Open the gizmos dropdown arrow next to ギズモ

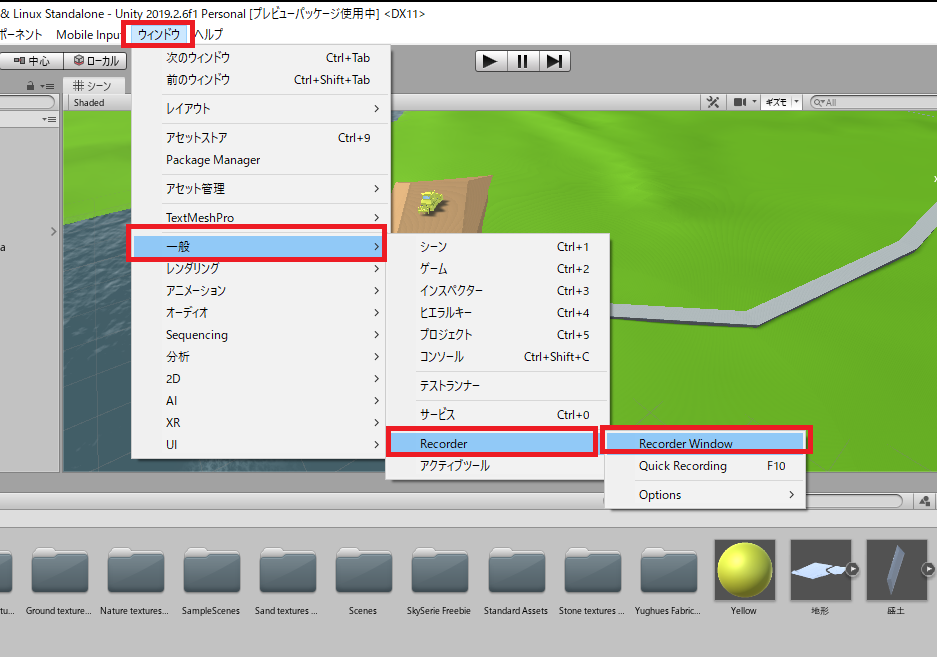tap(795, 101)
